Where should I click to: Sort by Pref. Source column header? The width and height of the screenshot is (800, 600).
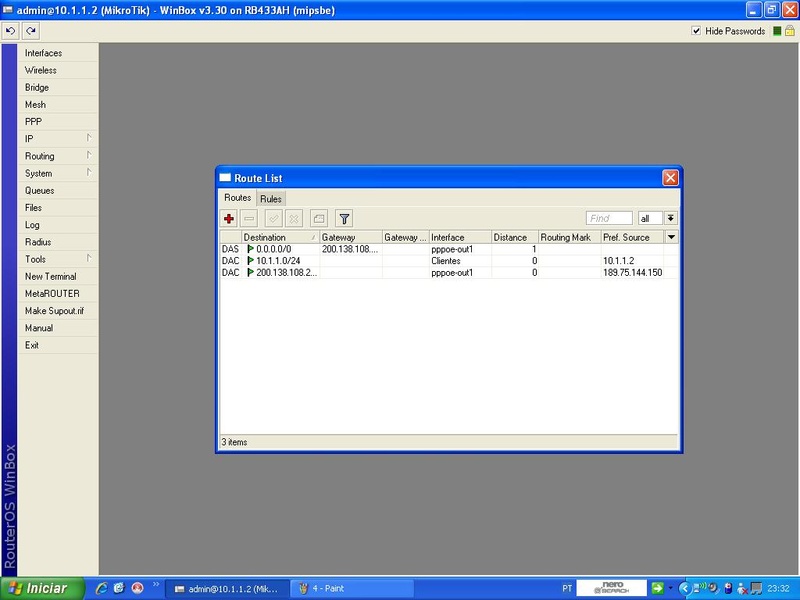pos(633,237)
